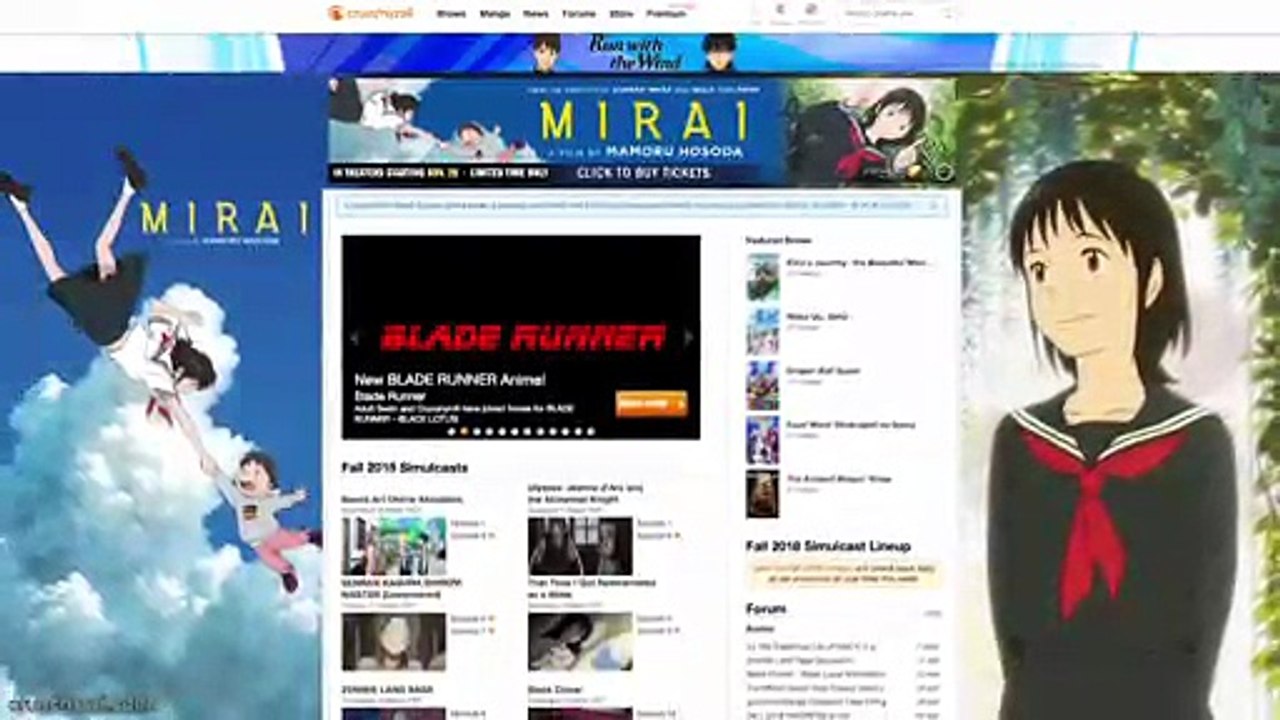Show previous slide with left carousel arrow
The height and width of the screenshot is (720, 1280).
click(x=353, y=339)
